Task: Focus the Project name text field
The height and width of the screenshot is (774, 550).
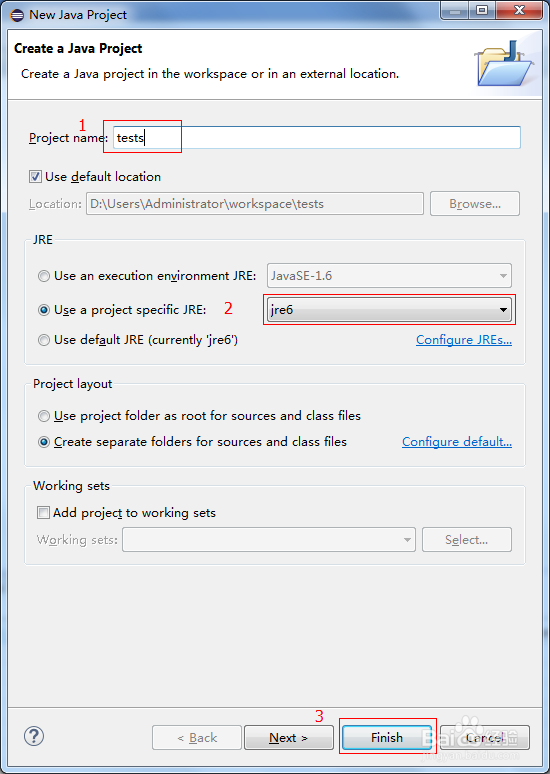Action: coord(316,137)
